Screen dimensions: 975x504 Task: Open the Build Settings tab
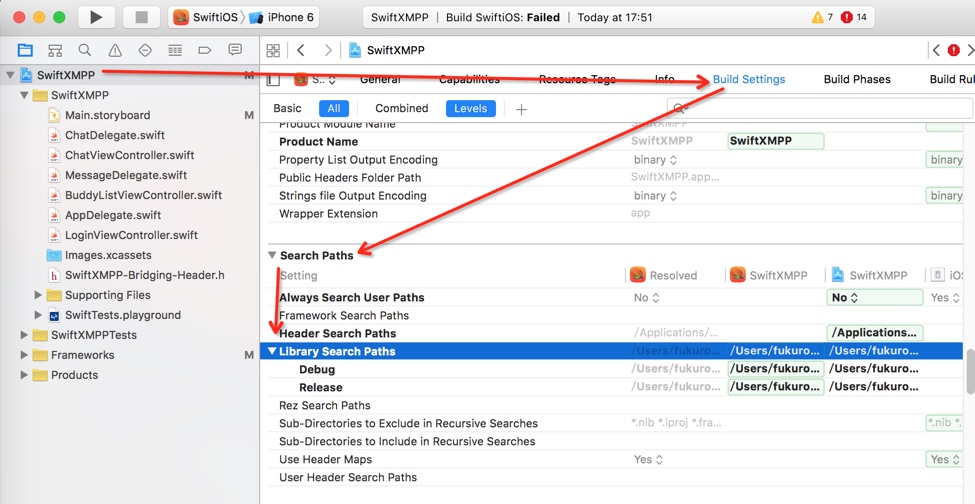(x=749, y=80)
